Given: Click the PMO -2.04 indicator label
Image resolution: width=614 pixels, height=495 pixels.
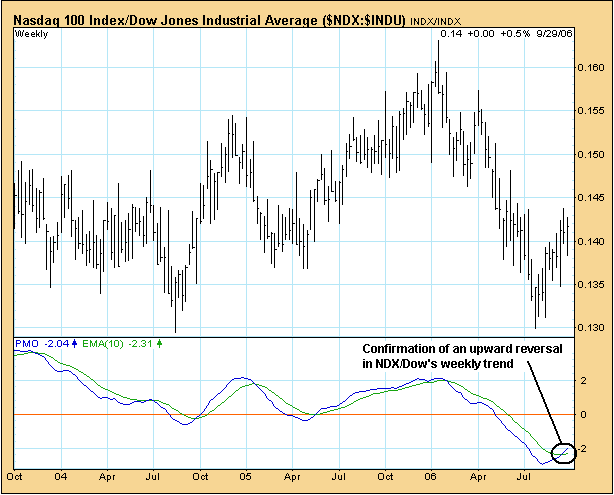Looking at the screenshot, I should pos(40,344).
